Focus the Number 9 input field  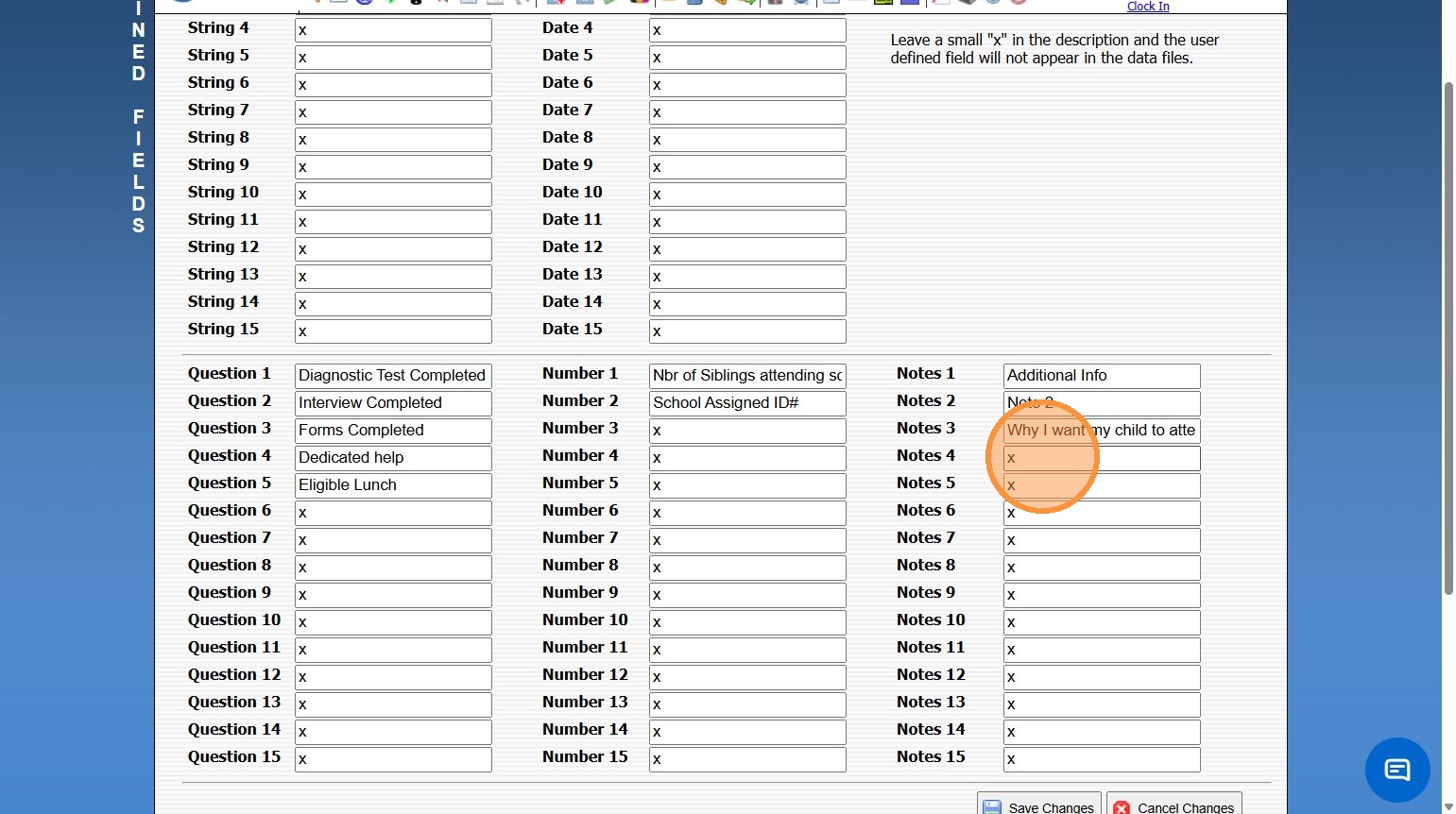click(747, 595)
